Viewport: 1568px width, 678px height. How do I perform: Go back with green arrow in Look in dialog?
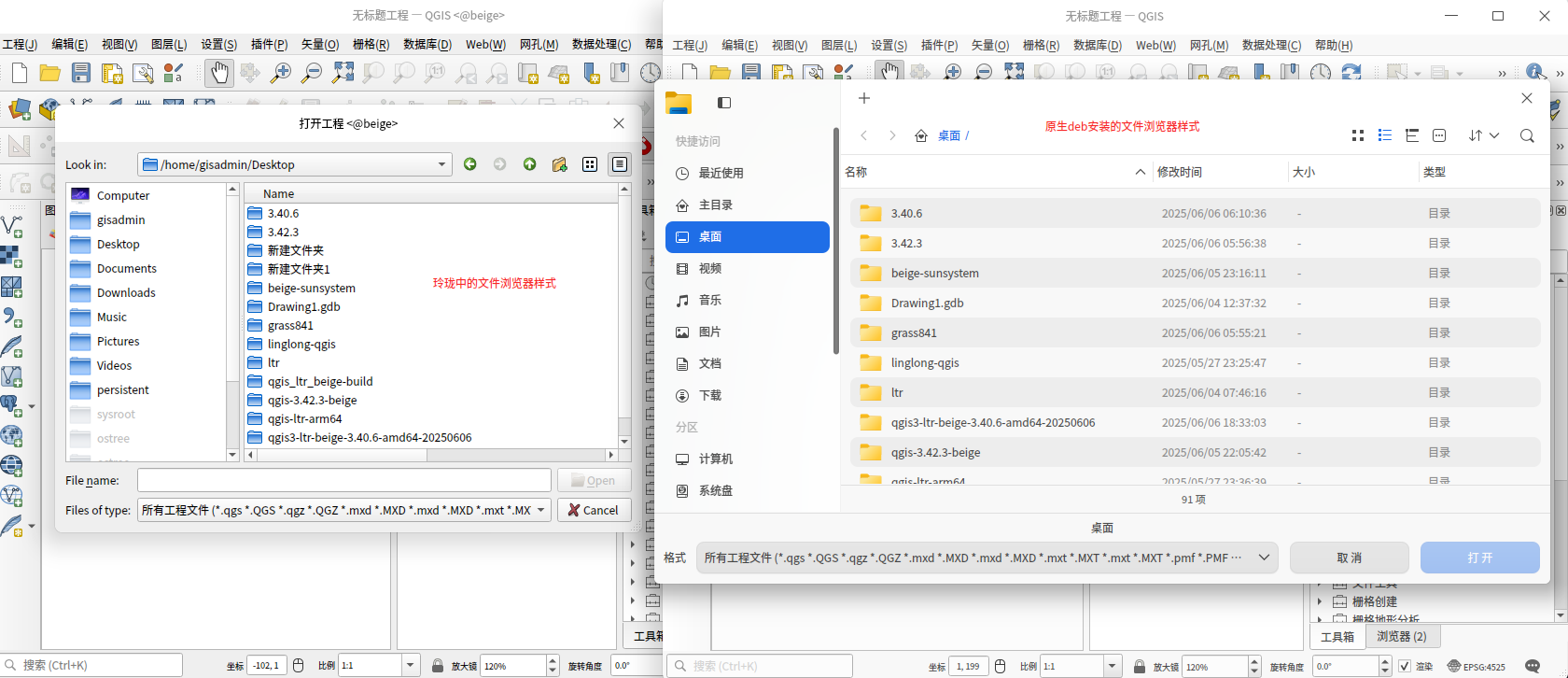click(470, 164)
